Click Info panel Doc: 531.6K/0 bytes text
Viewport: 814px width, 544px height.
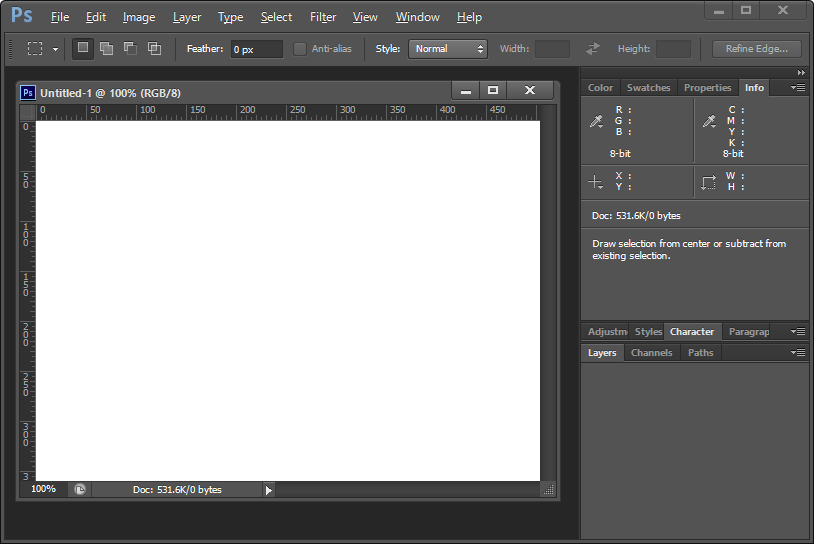[636, 215]
